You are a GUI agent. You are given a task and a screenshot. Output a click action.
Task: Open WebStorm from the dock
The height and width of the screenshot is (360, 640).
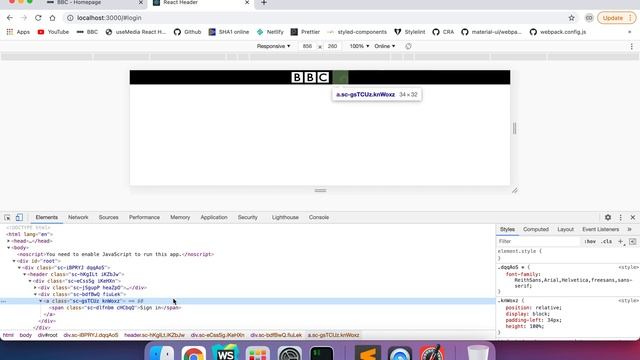225,353
